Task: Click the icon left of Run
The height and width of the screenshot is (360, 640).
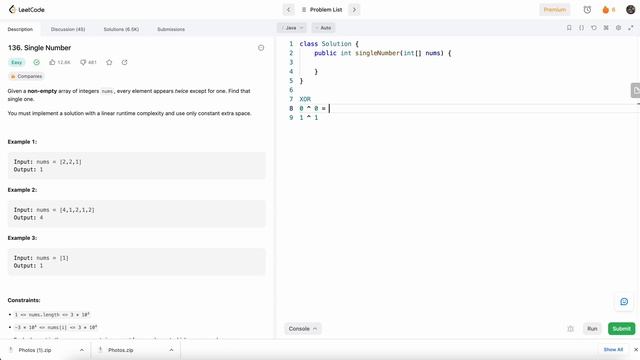Action: [570, 329]
